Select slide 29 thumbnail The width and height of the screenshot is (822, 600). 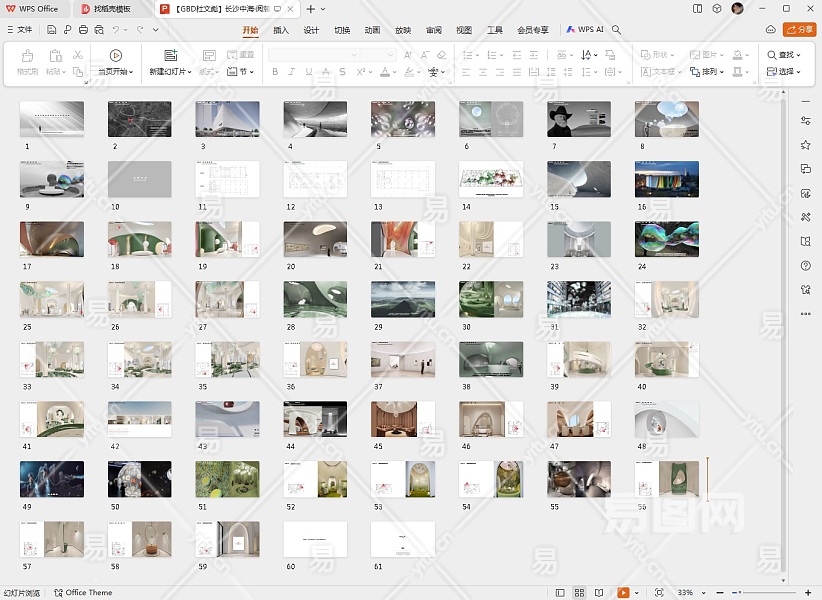[403, 299]
